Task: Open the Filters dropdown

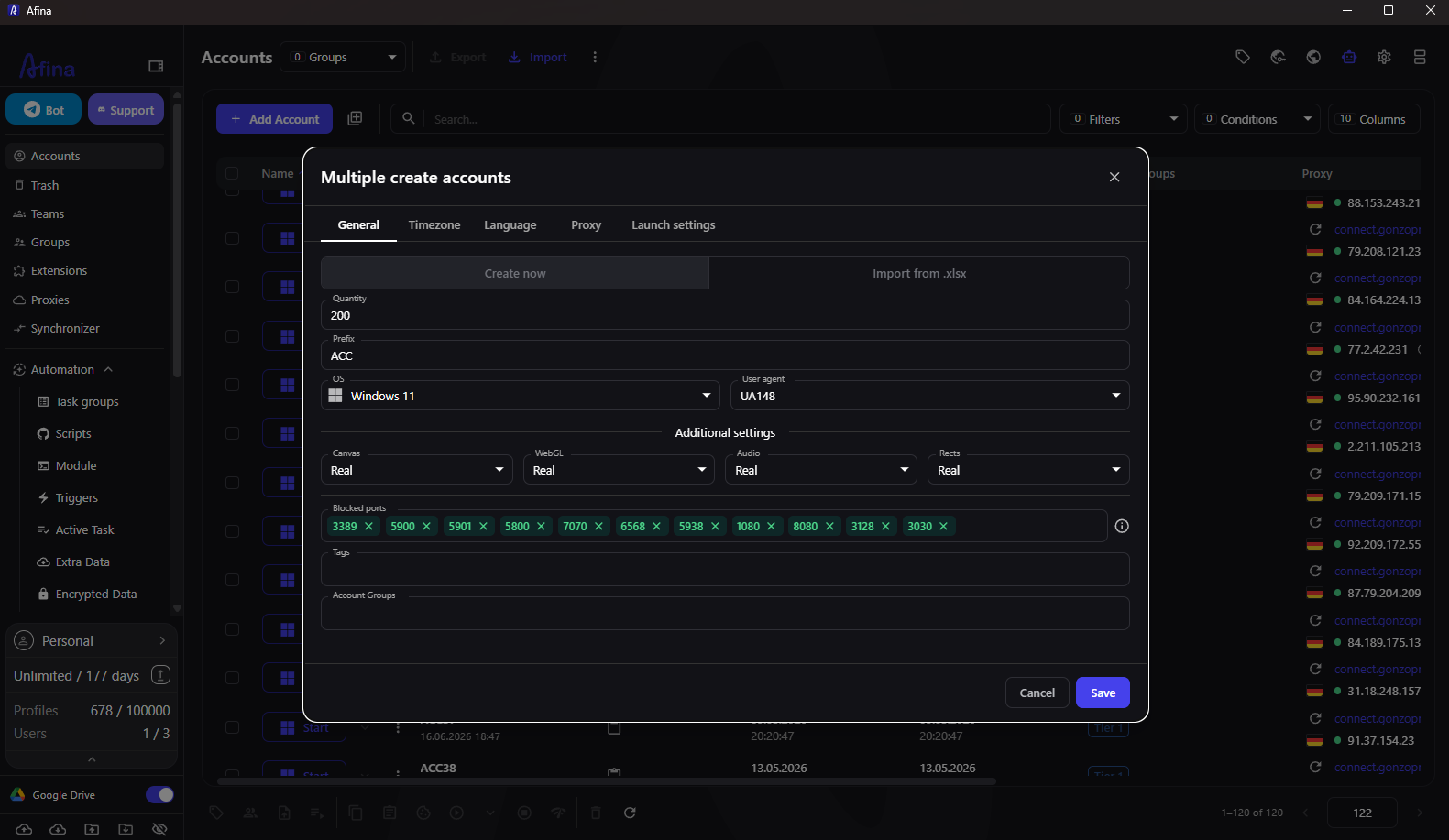Action: [1124, 119]
